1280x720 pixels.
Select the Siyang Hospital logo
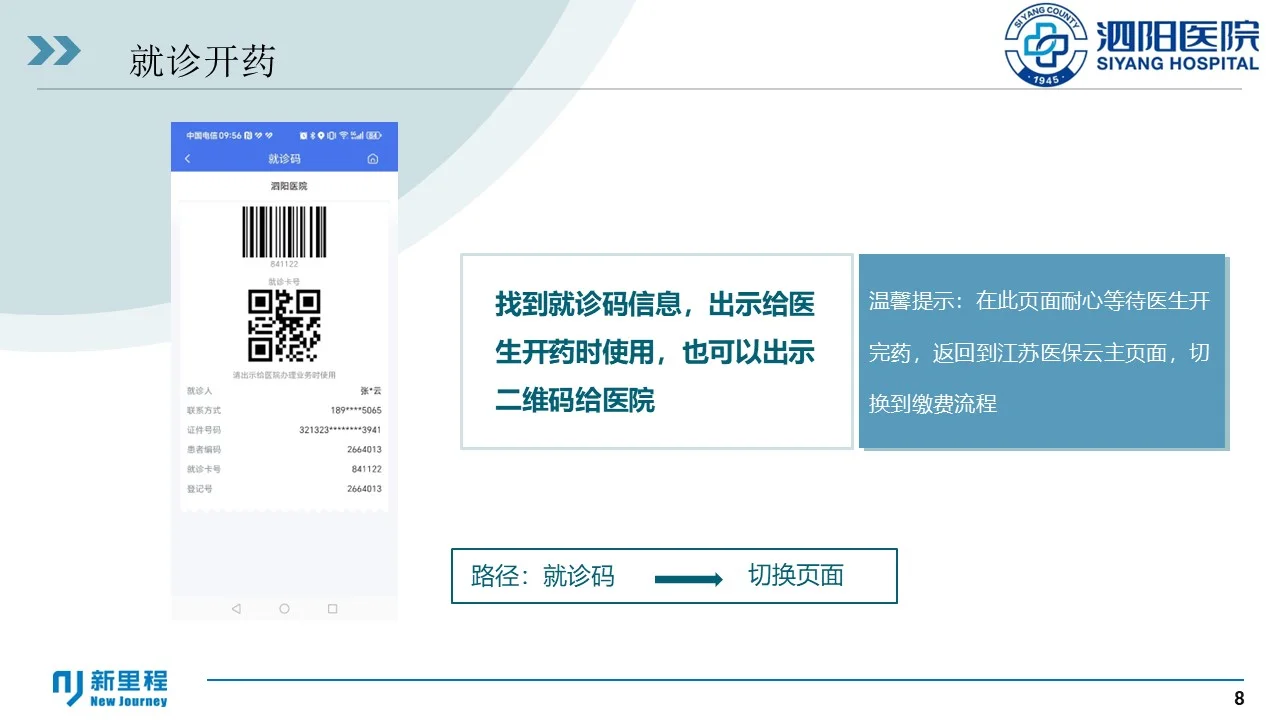[1044, 45]
